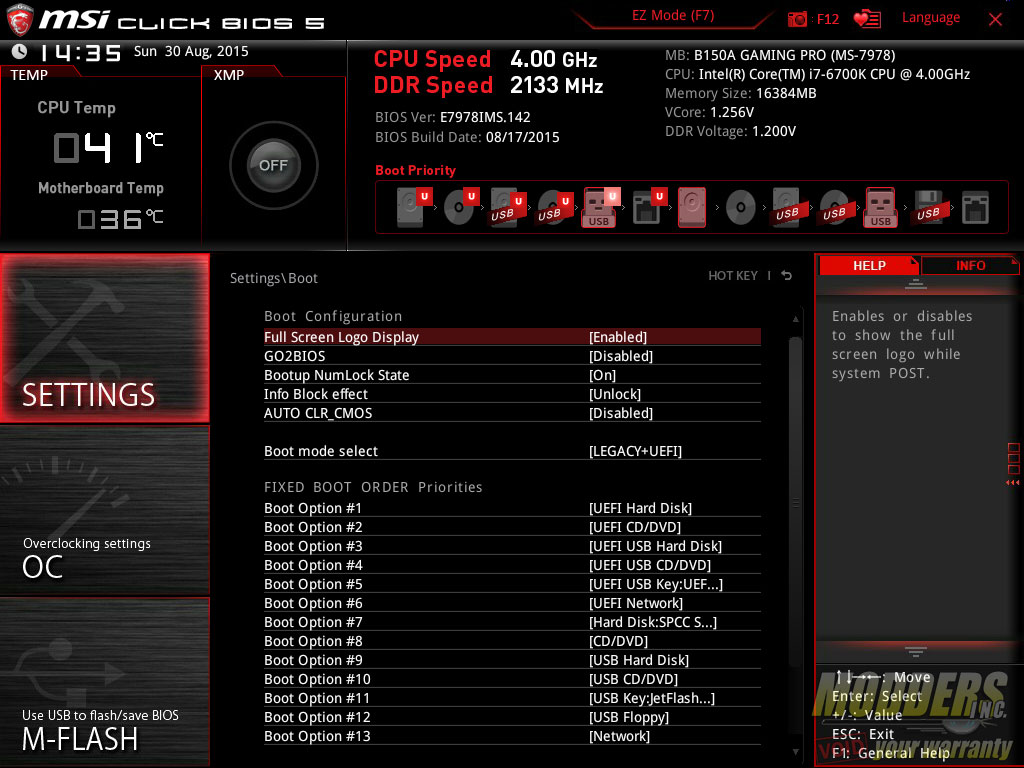Select legacy Hard Disk boot priority icon
Viewport: 1024px width, 768px height.
pyautogui.click(x=692, y=207)
